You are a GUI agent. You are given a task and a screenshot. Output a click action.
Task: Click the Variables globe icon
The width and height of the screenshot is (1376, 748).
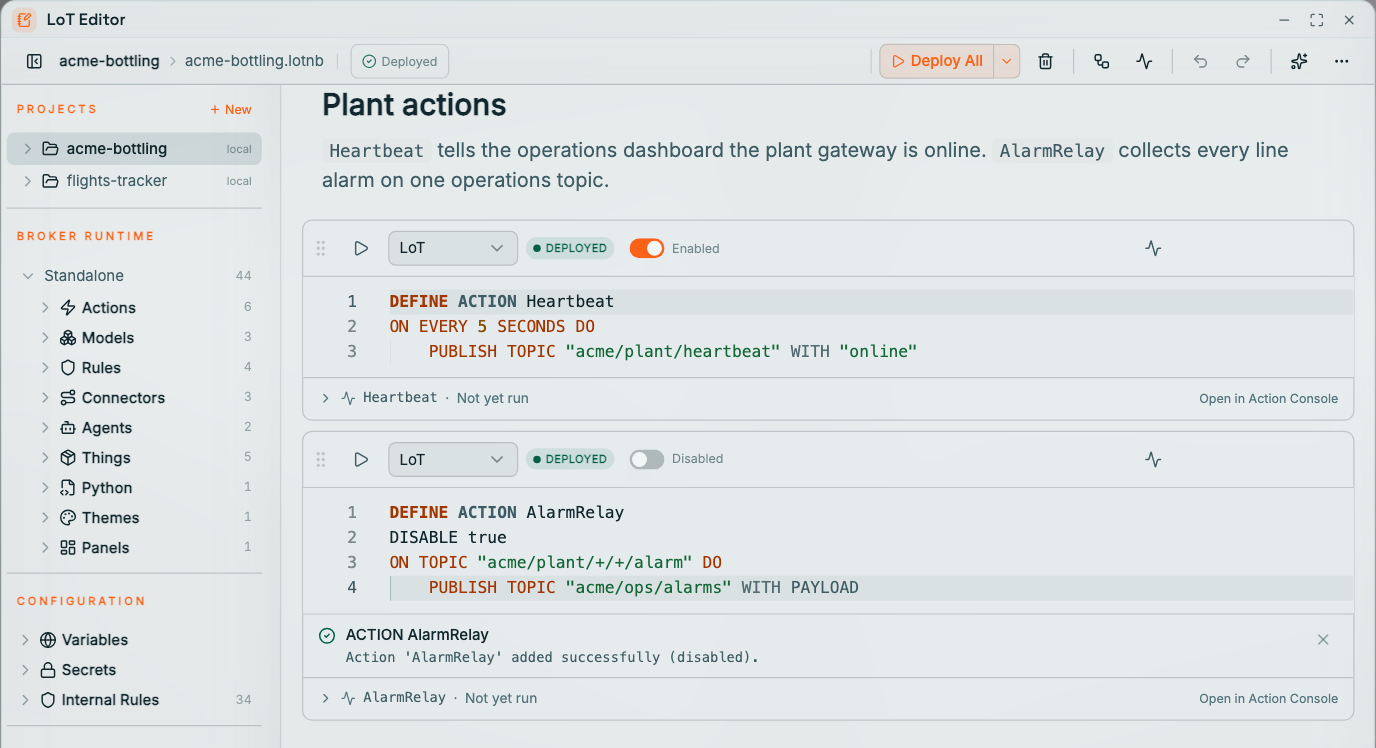click(x=48, y=640)
